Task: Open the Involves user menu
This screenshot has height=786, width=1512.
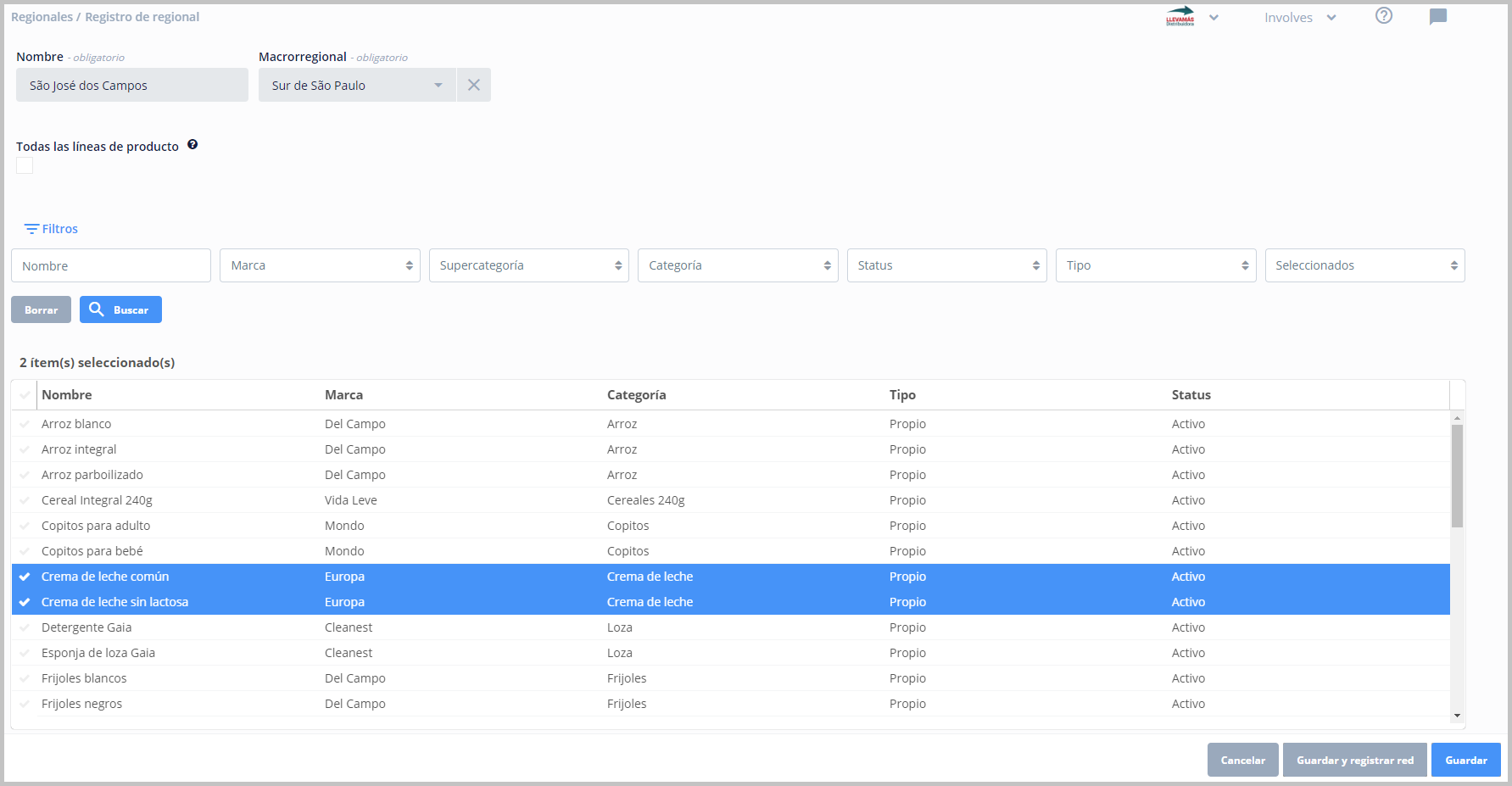Action: click(x=1299, y=18)
